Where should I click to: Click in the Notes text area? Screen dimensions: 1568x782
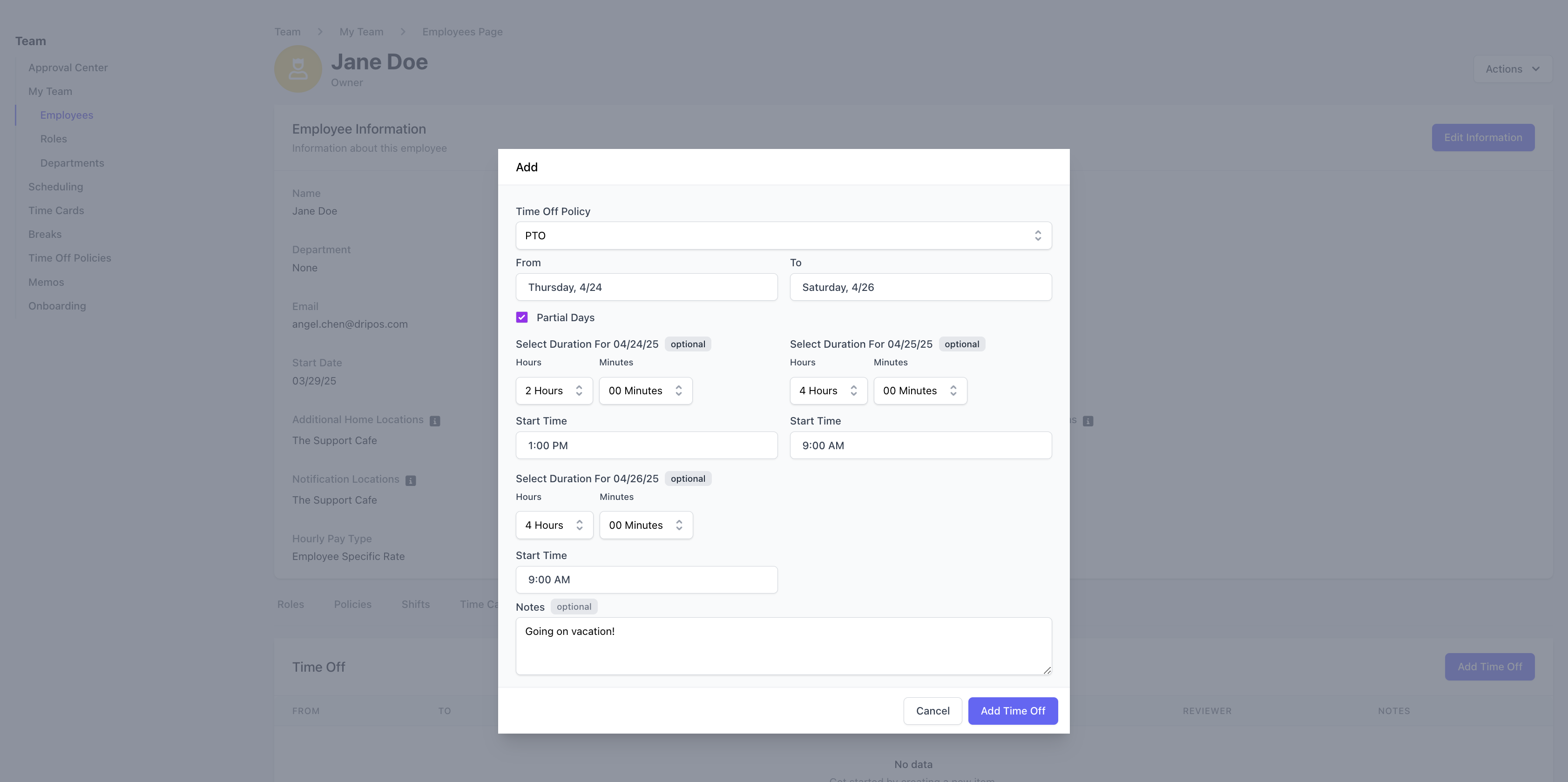(x=783, y=646)
